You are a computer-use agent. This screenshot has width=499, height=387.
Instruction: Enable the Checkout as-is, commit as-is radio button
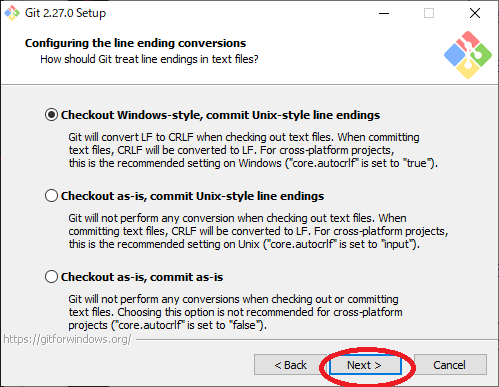(x=51, y=277)
